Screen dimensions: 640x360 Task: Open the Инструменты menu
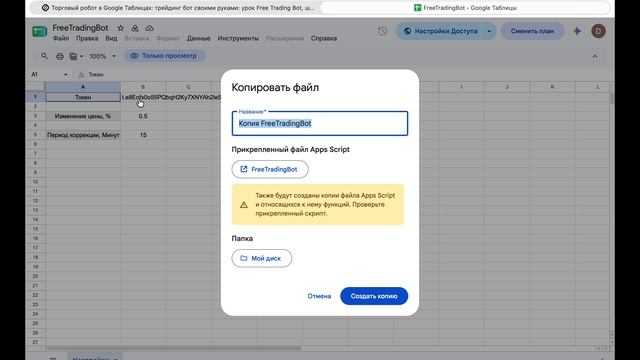238,38
